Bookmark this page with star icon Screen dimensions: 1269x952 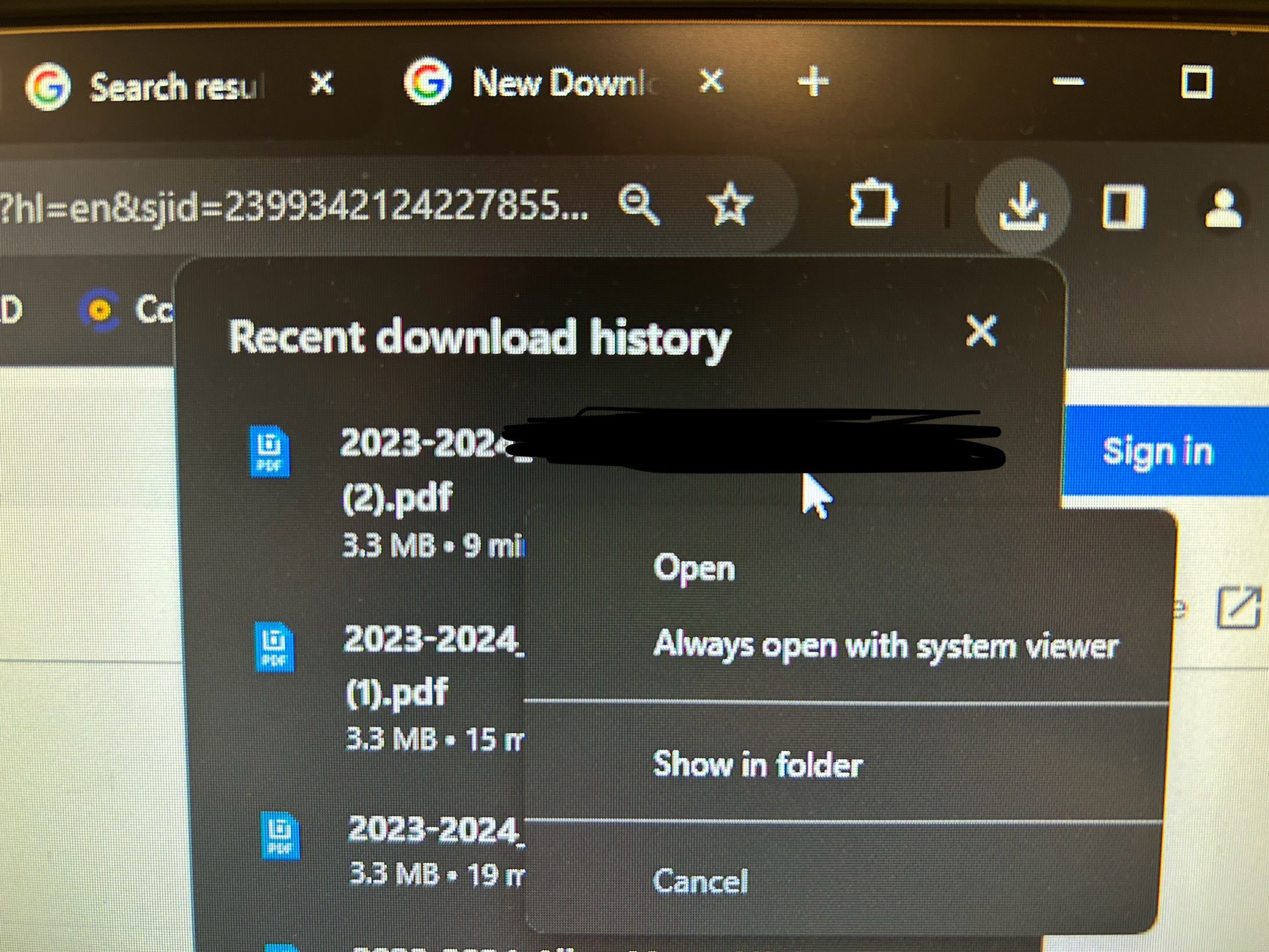pos(729,204)
